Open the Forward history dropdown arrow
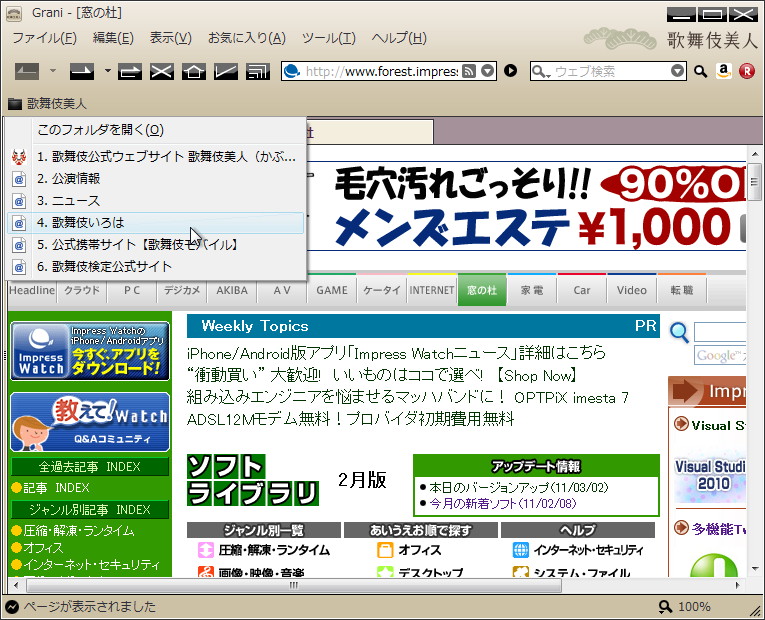 pos(107,71)
